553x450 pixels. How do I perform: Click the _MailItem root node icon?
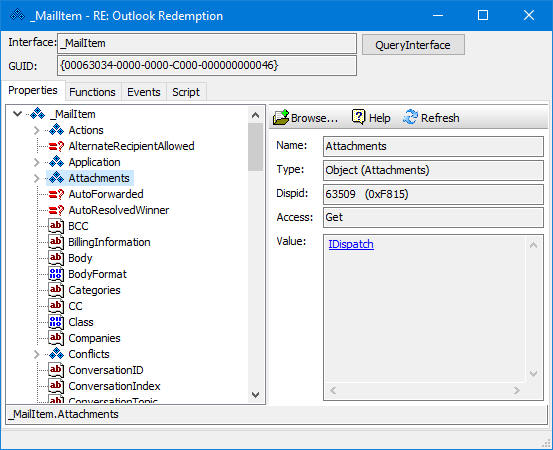coord(37,114)
